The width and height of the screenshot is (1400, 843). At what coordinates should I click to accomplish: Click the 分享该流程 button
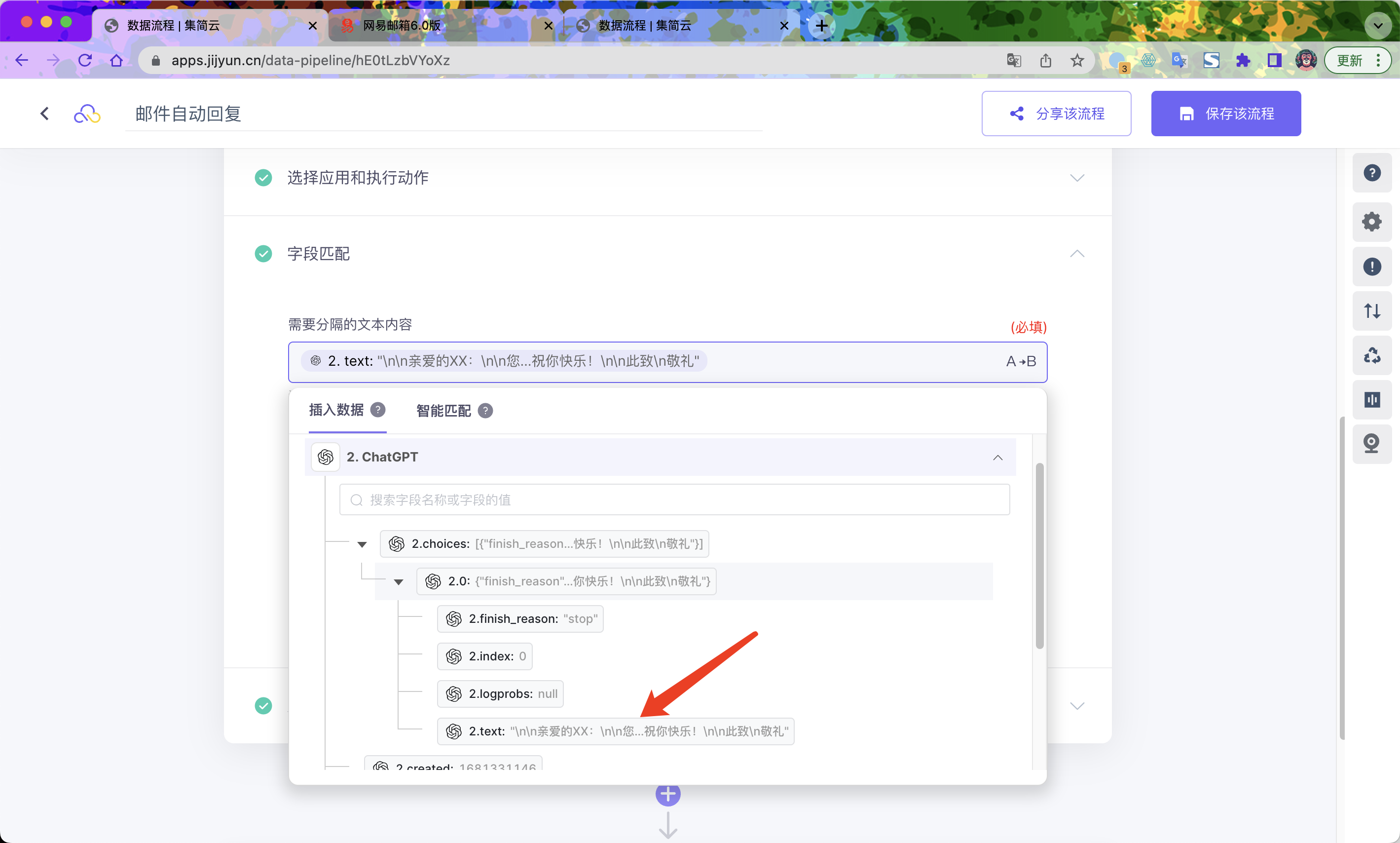(x=1056, y=114)
